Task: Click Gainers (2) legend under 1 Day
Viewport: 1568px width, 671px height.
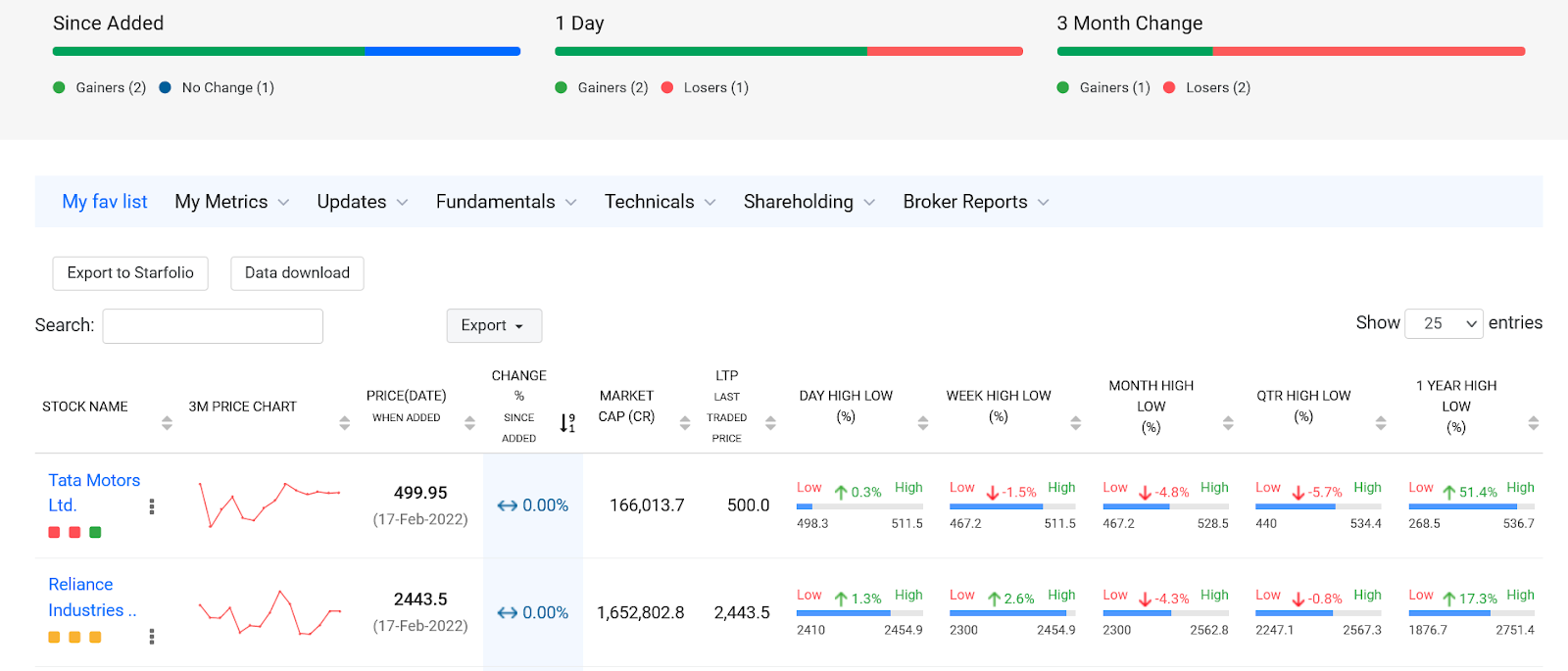Action: pos(602,87)
